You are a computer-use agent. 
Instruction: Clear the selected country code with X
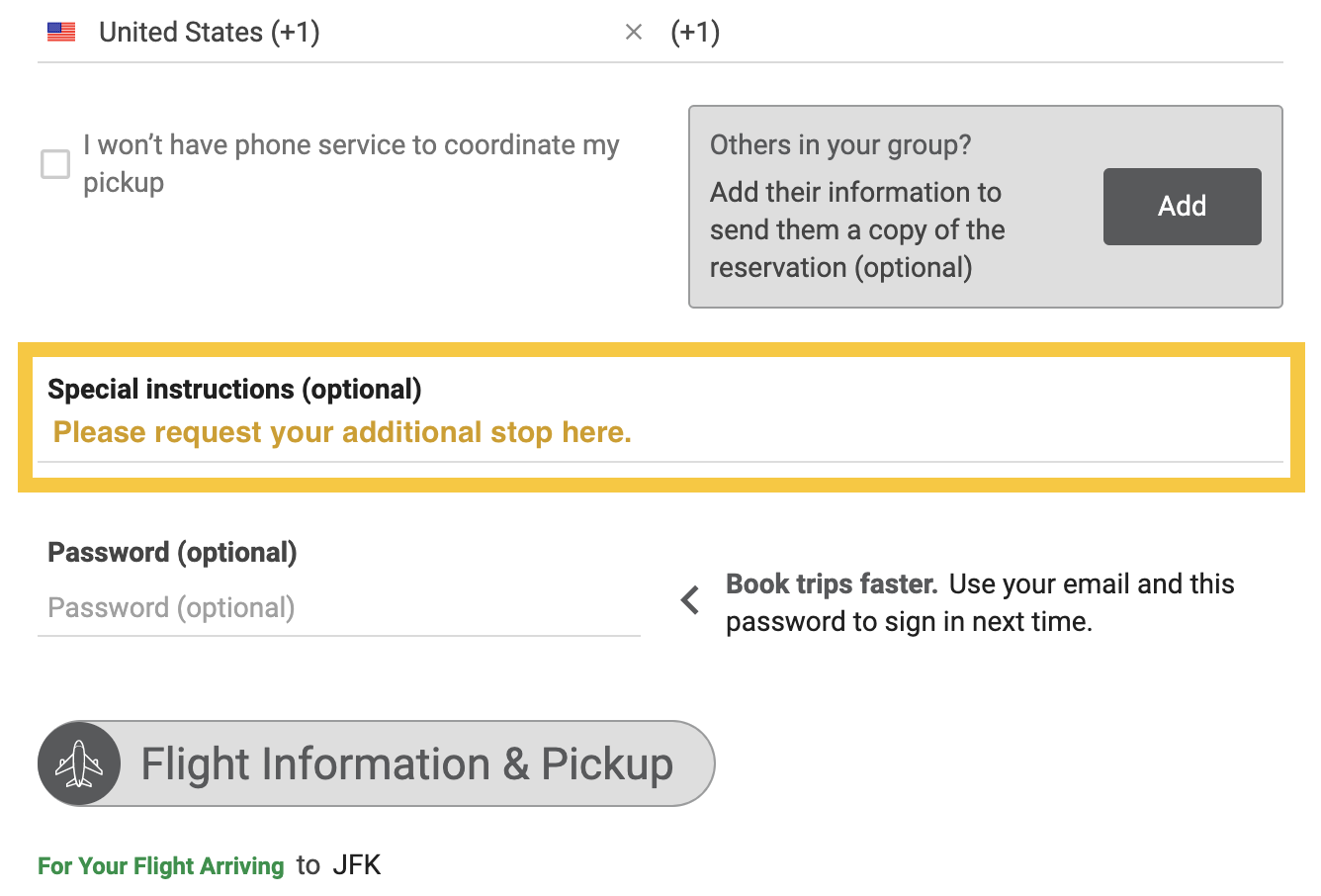point(634,33)
